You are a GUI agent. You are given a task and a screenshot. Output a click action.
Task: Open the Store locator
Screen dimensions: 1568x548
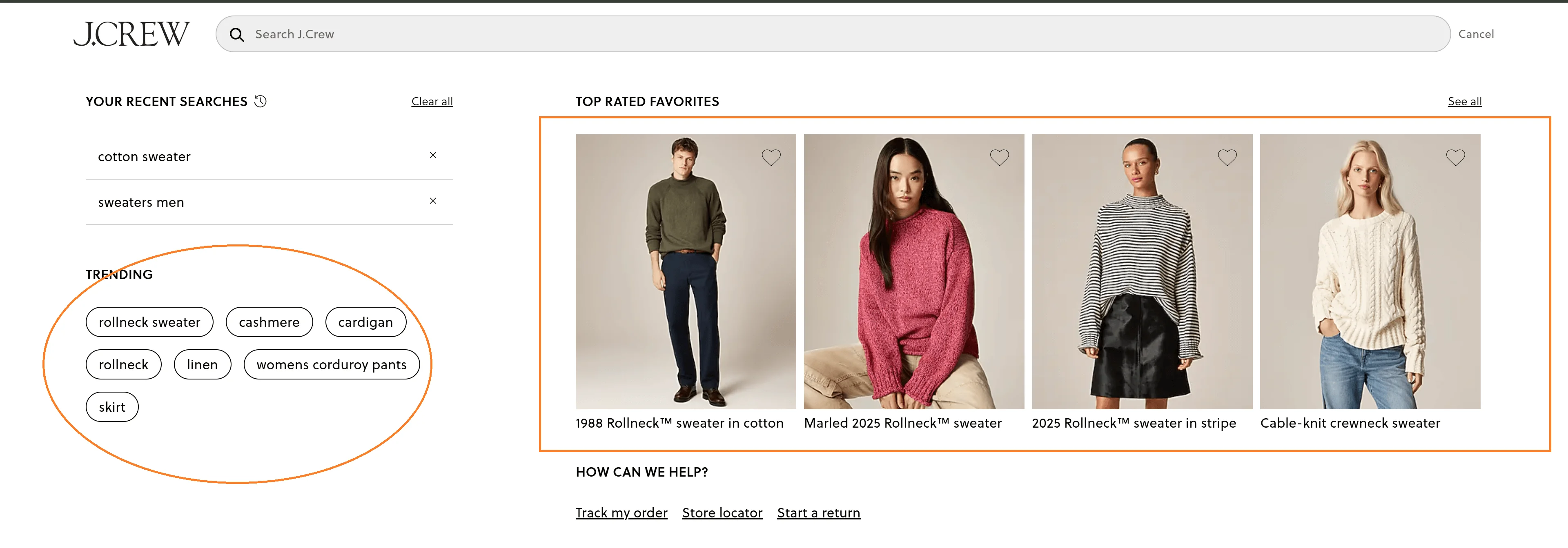pyautogui.click(x=722, y=512)
